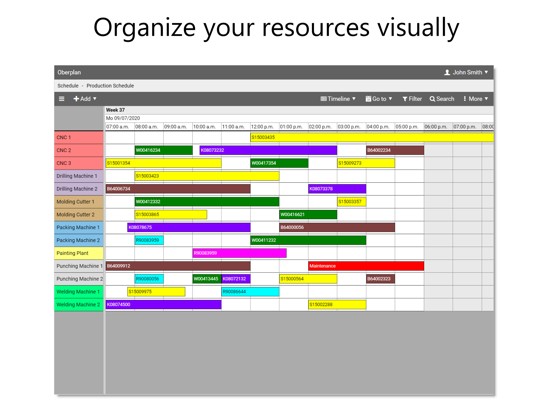This screenshot has height=414, width=552.
Task: Select yellow task S15002288 on Welding Machine 2
Action: [x=337, y=305]
